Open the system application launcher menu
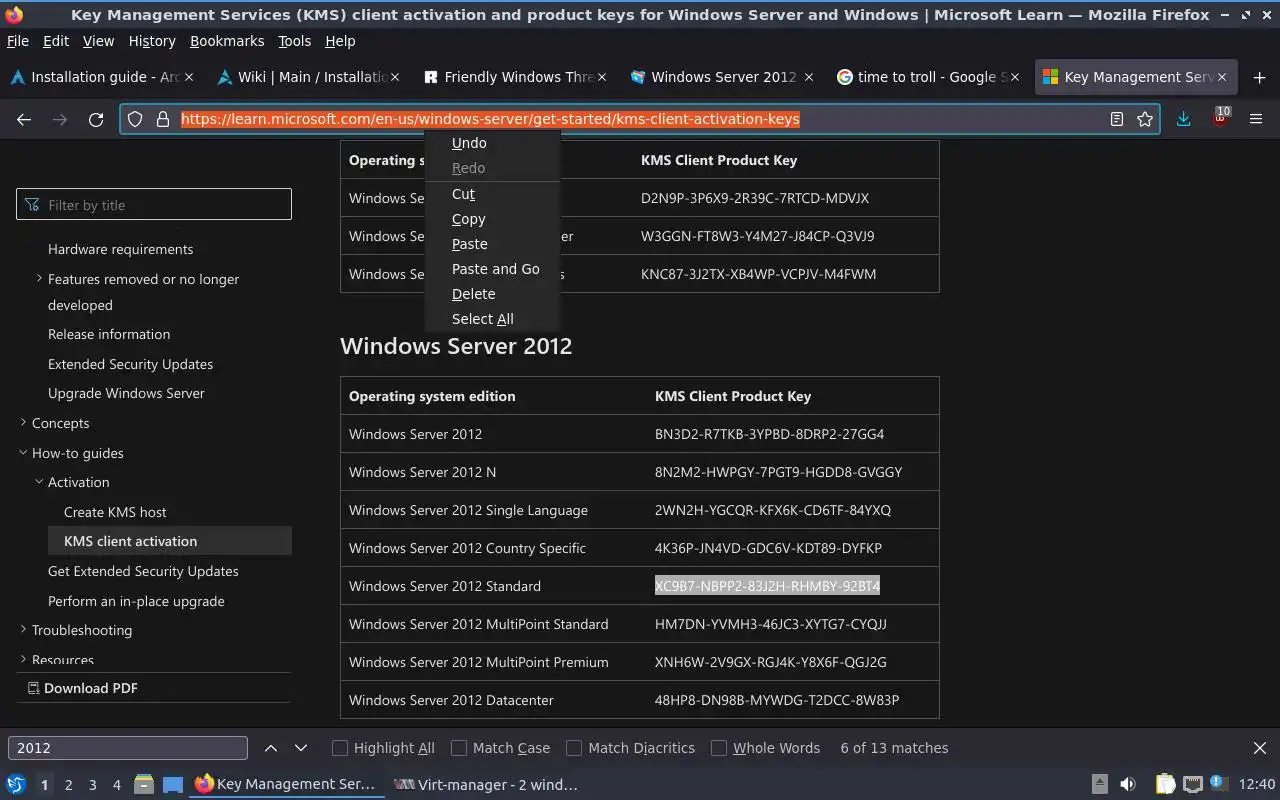This screenshot has width=1280, height=800. click(16, 785)
